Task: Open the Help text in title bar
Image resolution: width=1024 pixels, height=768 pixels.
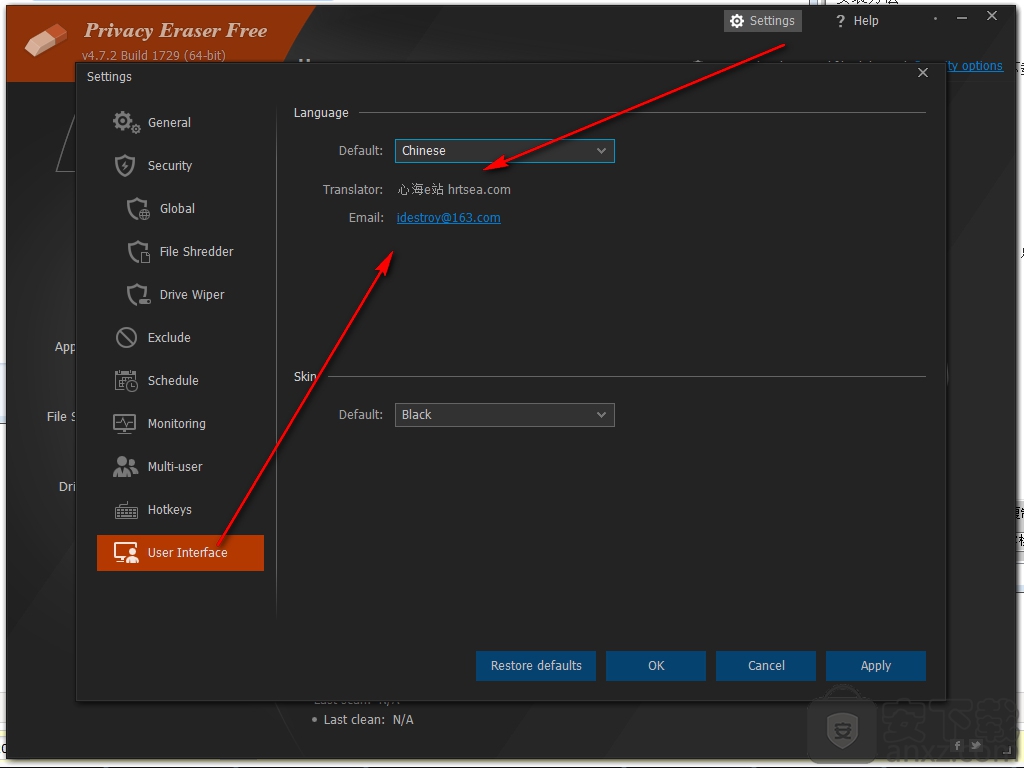Action: [866, 21]
